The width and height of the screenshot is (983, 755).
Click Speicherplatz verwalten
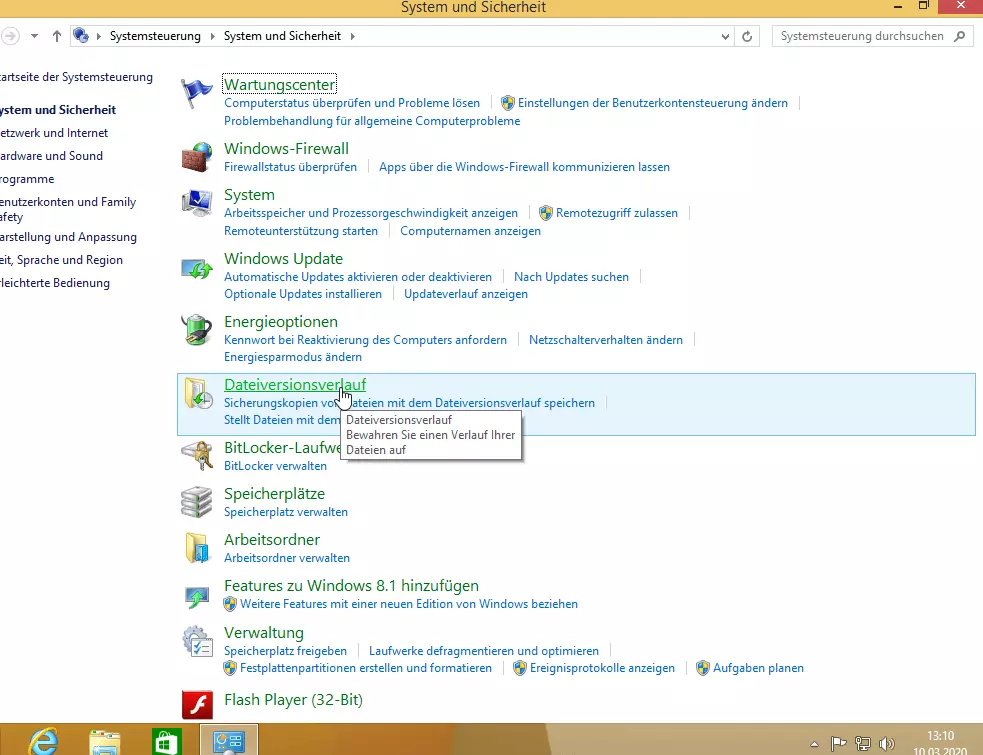tap(286, 512)
